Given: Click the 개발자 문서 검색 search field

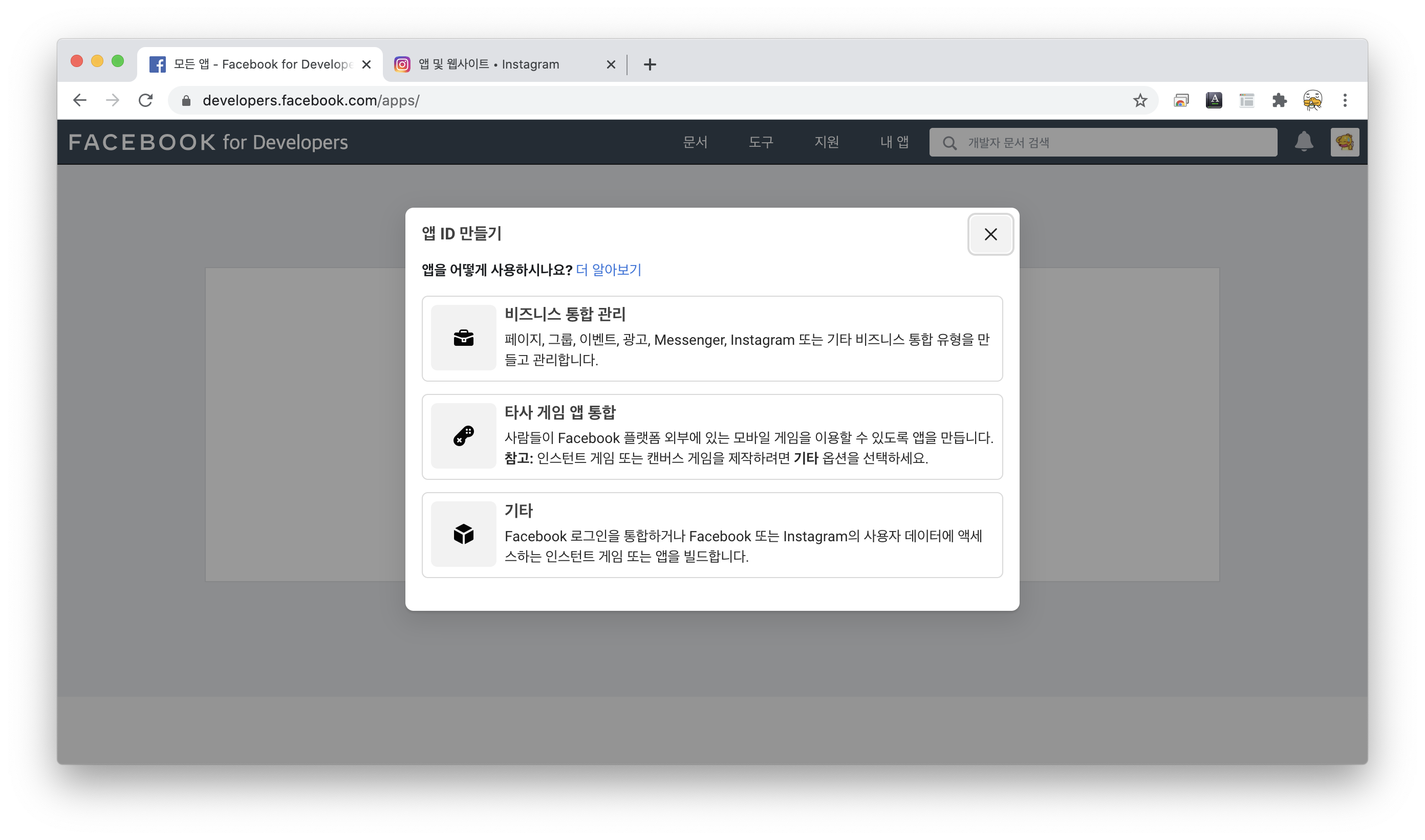Looking at the screenshot, I should tap(1110, 143).
